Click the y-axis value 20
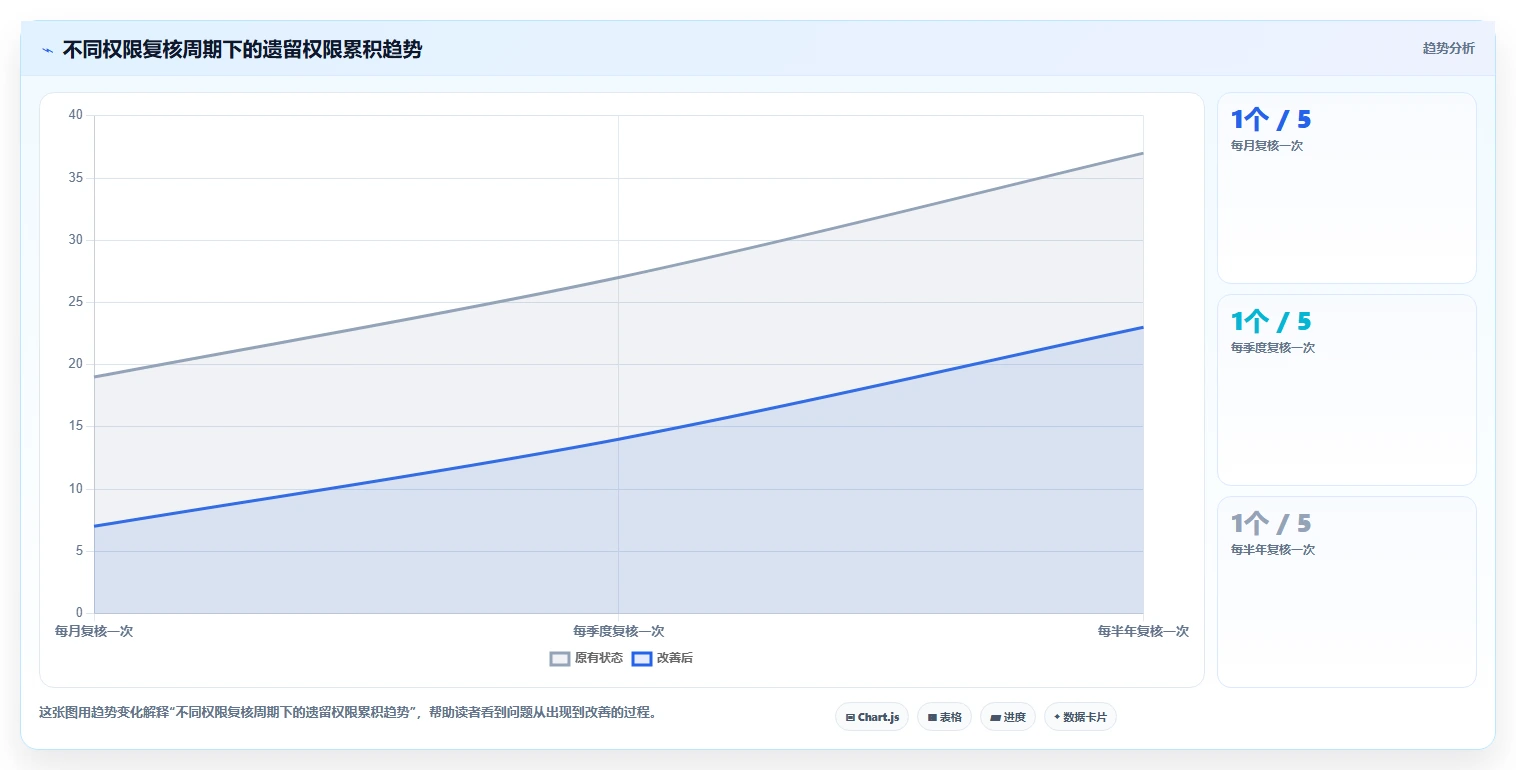 tap(76, 364)
